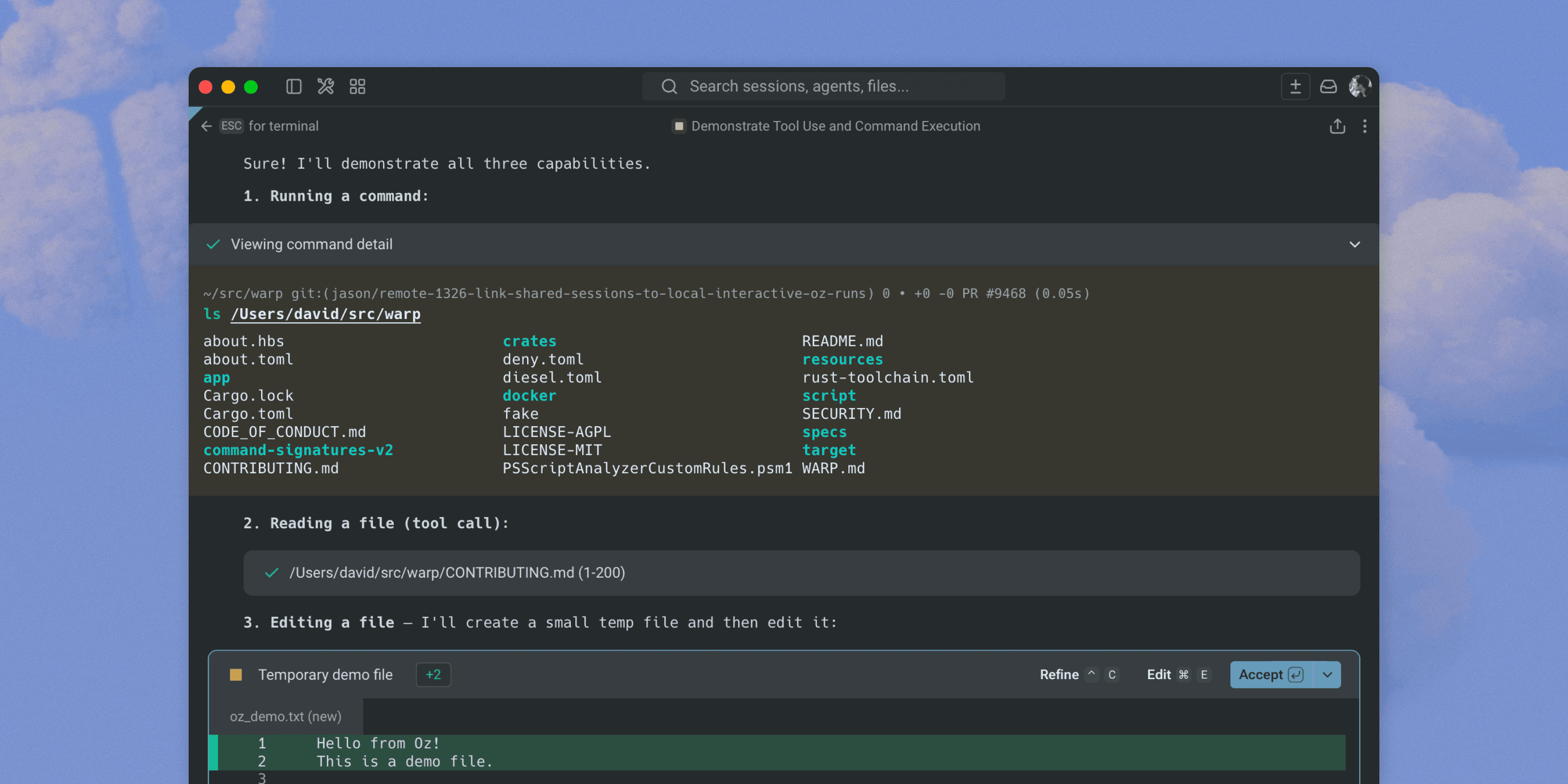The image size is (1568, 784).
Task: Click the +2 badge next to Temporary demo file
Action: [x=433, y=674]
